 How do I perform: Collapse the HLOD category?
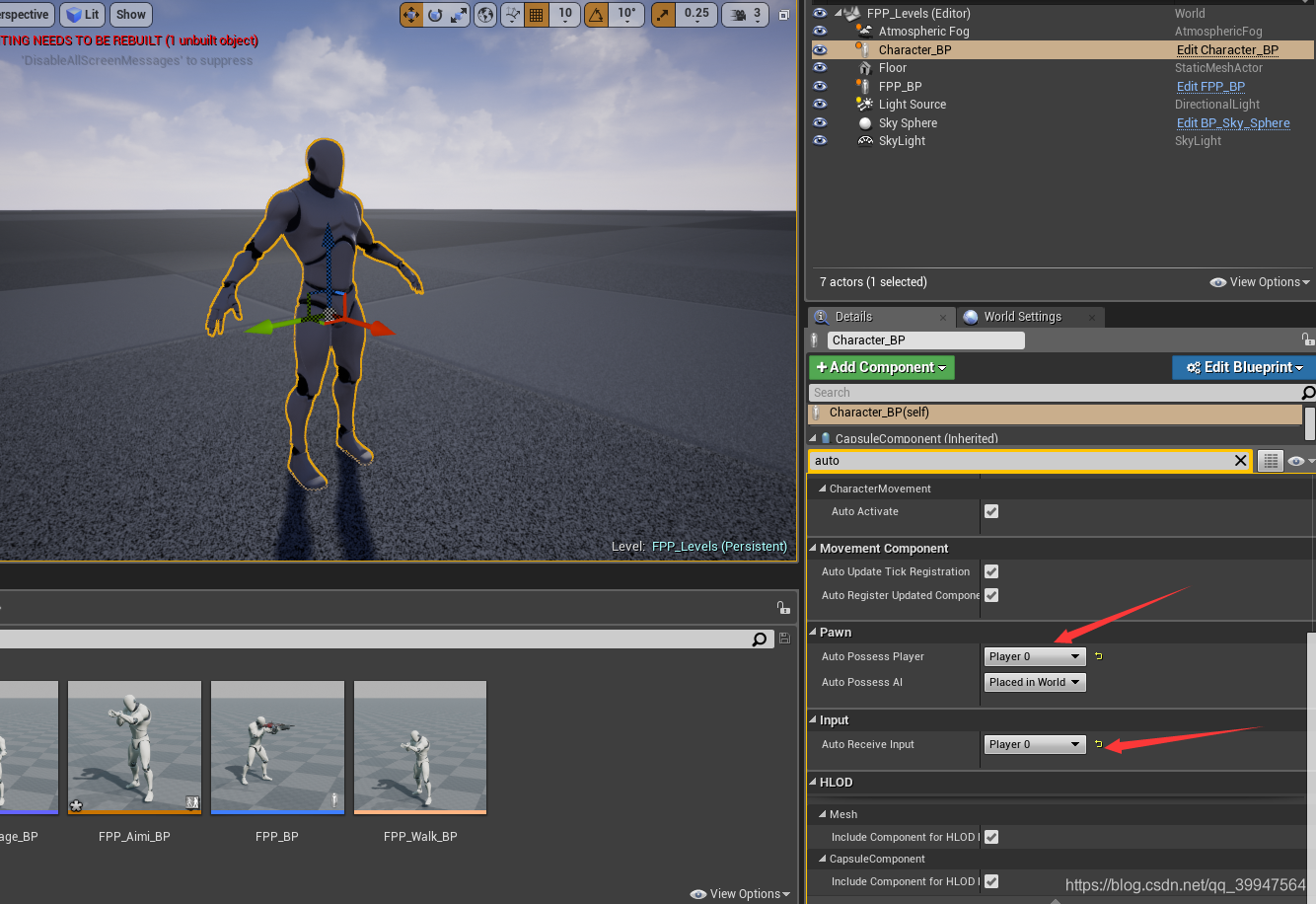[x=814, y=783]
